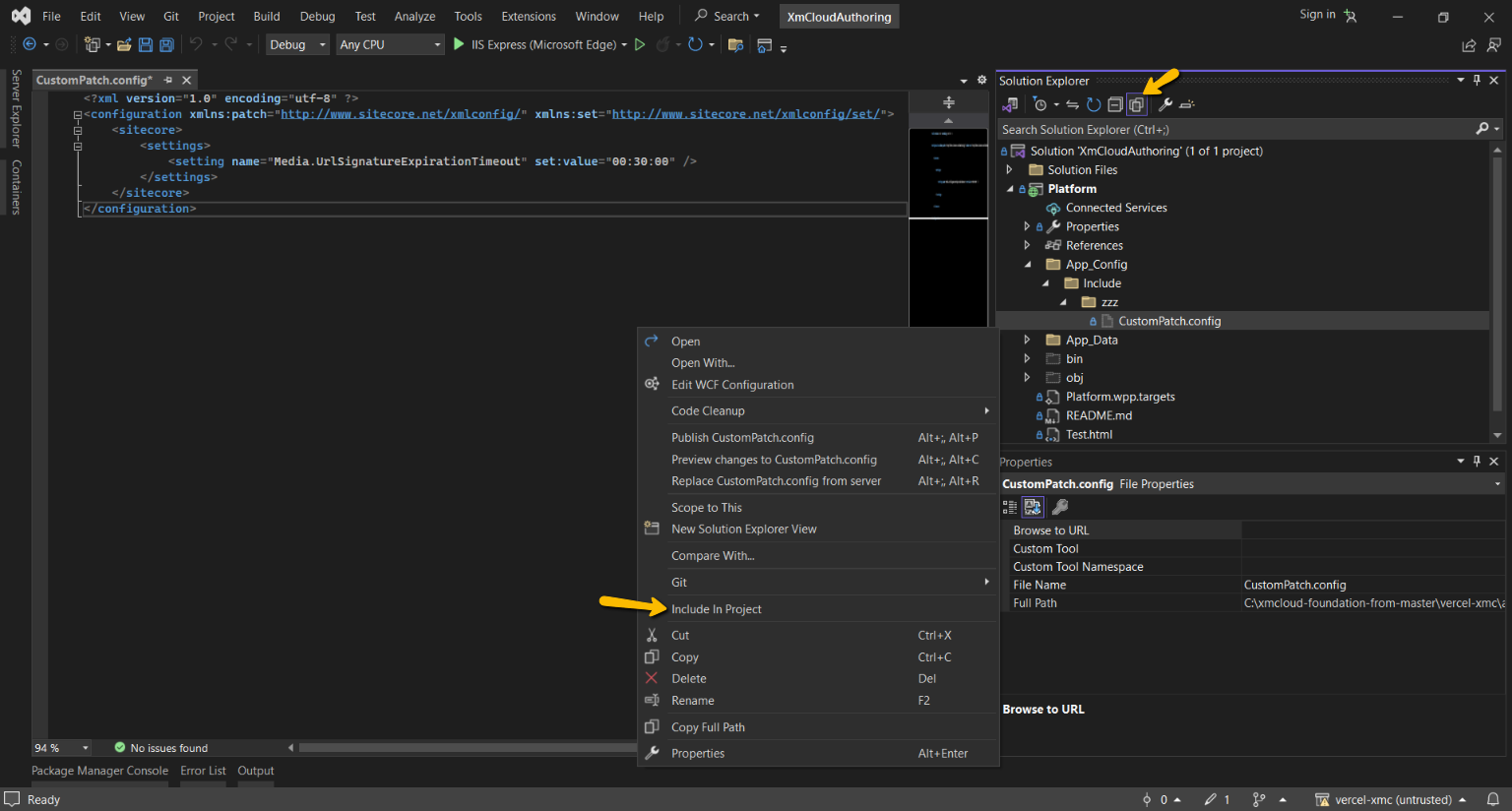Open the Output tab

point(256,771)
